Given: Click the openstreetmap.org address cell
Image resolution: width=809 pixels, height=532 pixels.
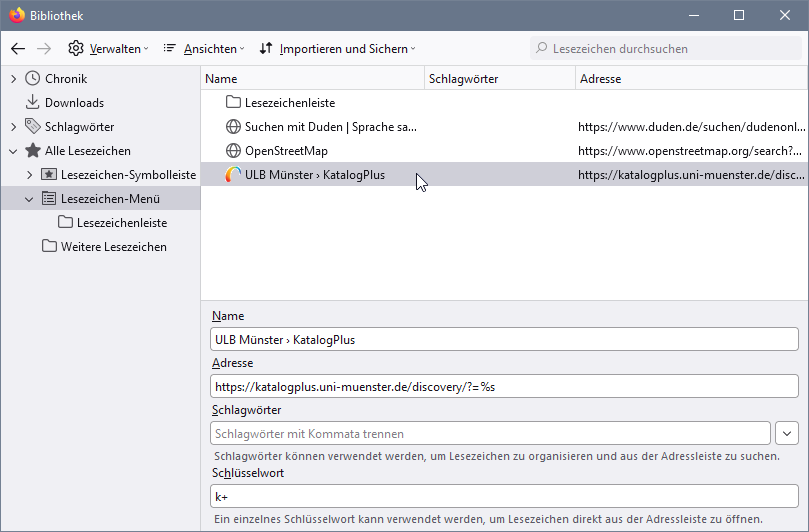Looking at the screenshot, I should (690, 151).
